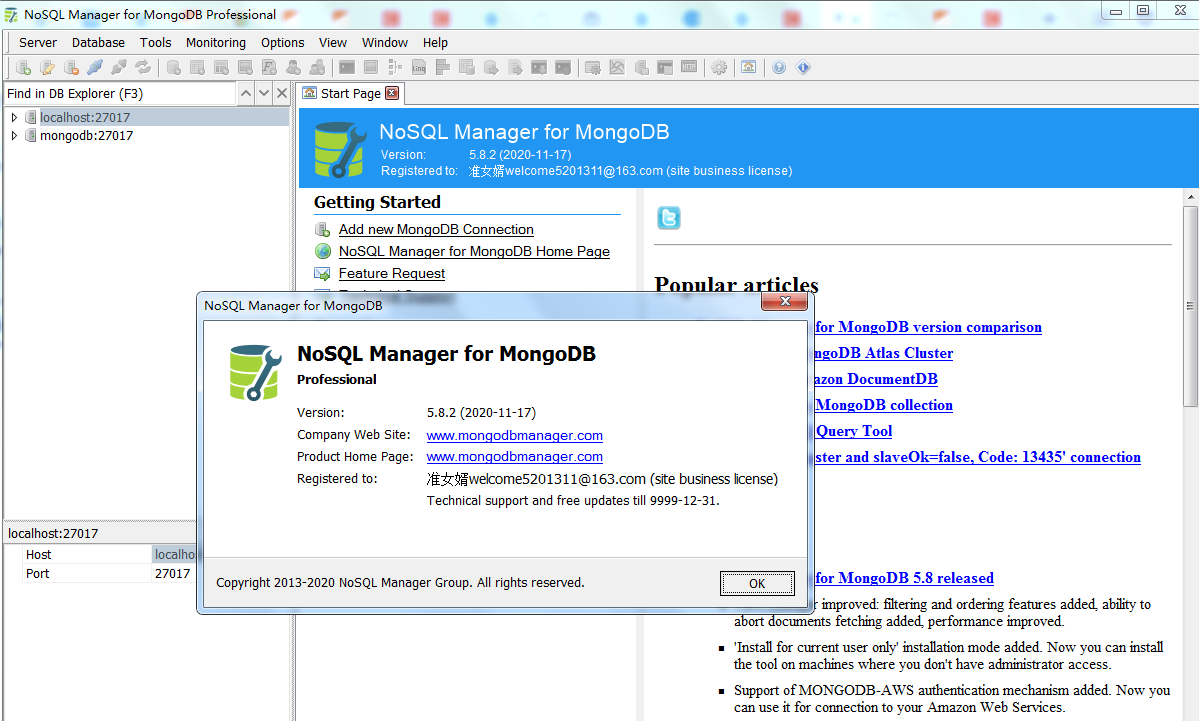Open the Monitoring menu

[216, 43]
